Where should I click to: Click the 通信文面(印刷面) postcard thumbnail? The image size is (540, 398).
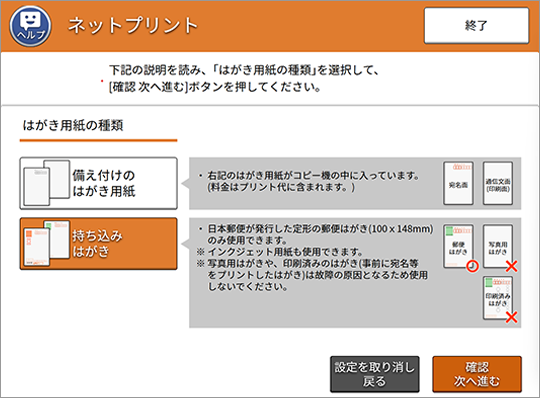pos(498,184)
